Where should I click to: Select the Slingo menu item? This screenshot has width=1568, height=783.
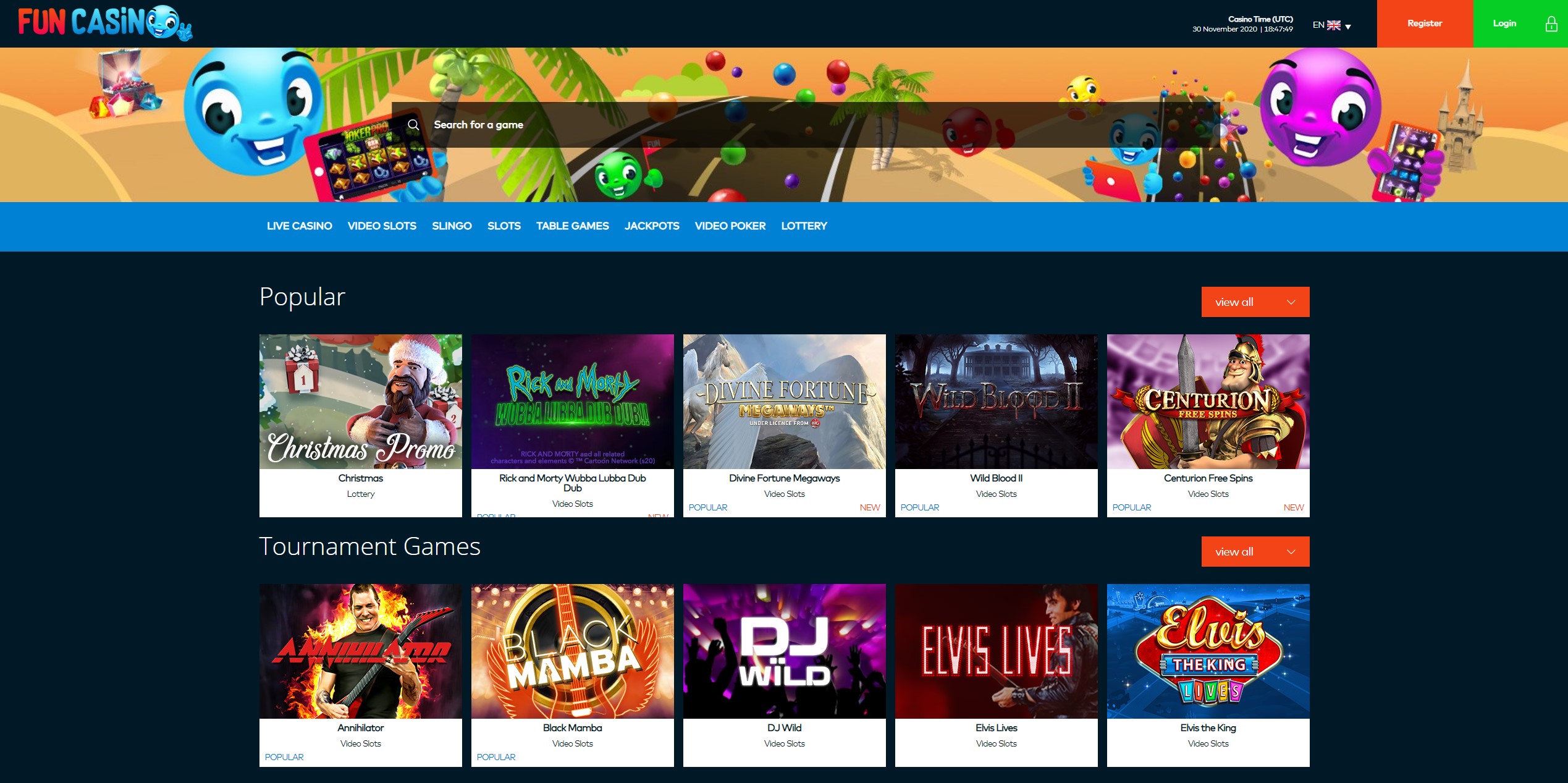[452, 226]
